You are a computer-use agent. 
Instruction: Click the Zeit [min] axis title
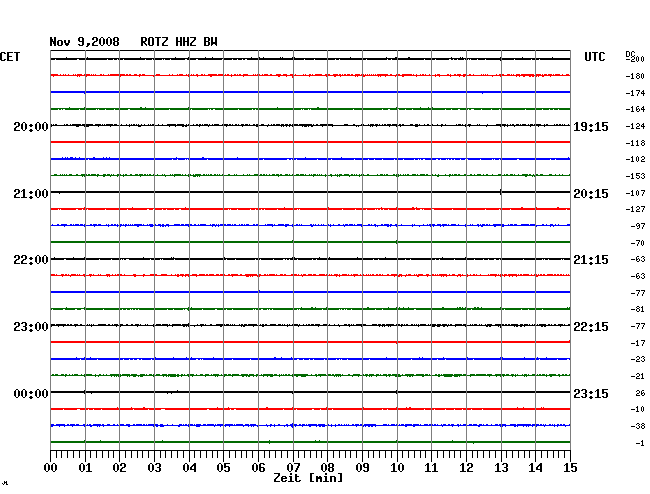[x=308, y=478]
